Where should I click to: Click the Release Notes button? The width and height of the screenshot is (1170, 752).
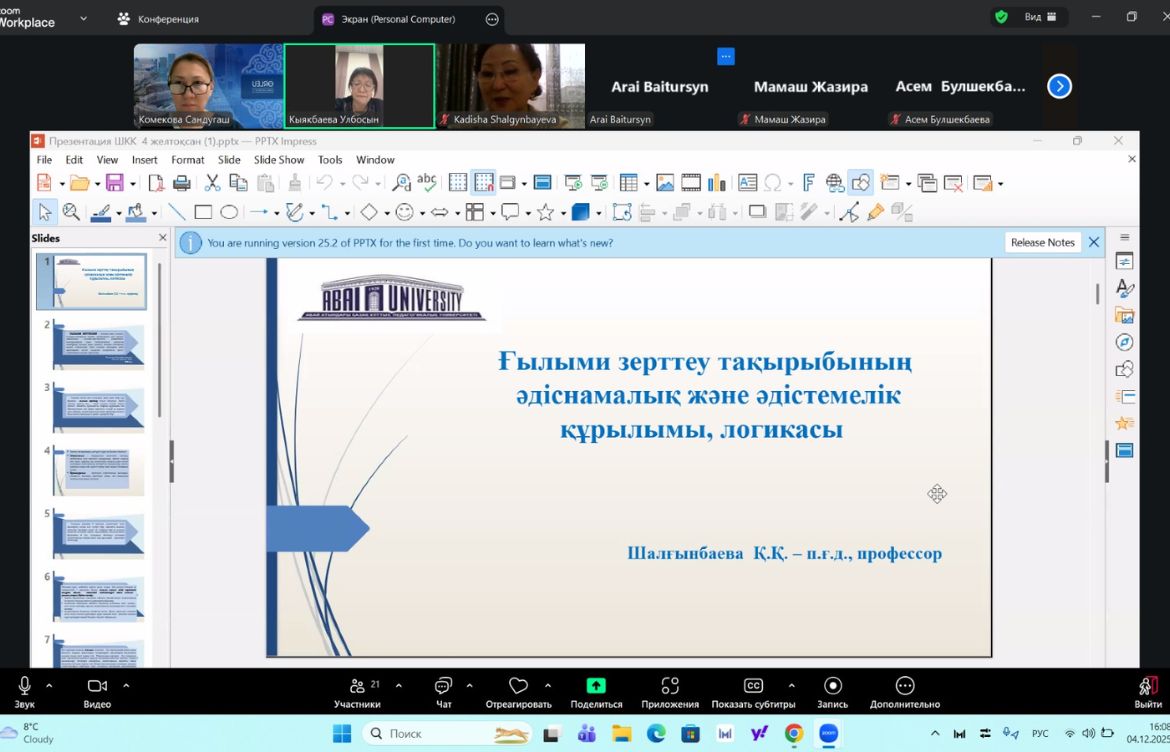click(1042, 242)
